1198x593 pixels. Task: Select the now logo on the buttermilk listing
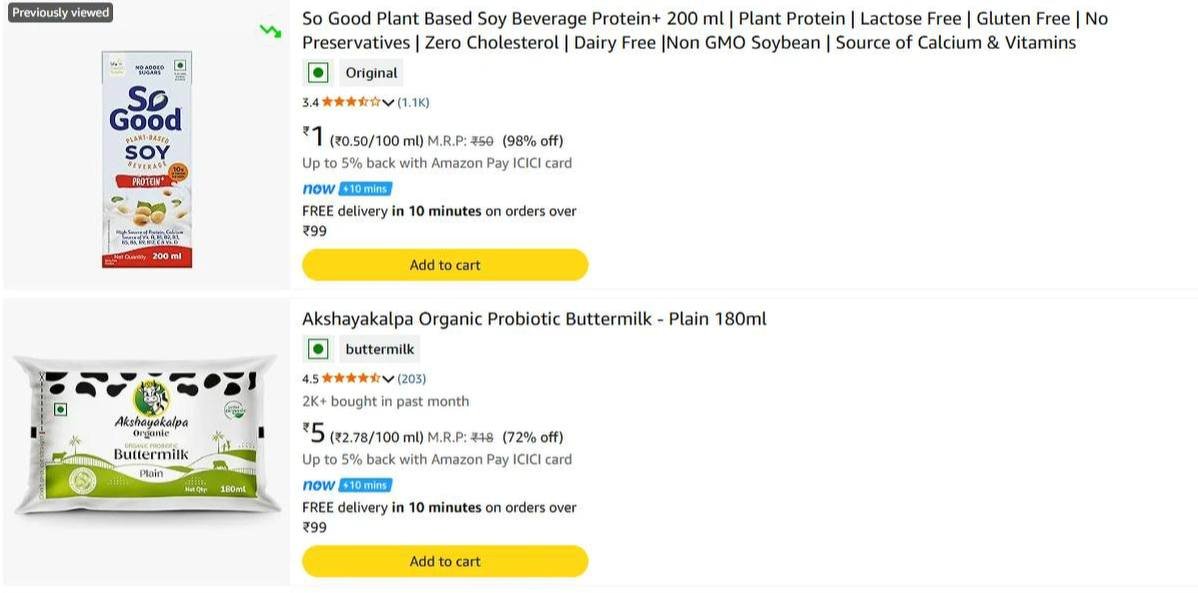click(x=317, y=484)
